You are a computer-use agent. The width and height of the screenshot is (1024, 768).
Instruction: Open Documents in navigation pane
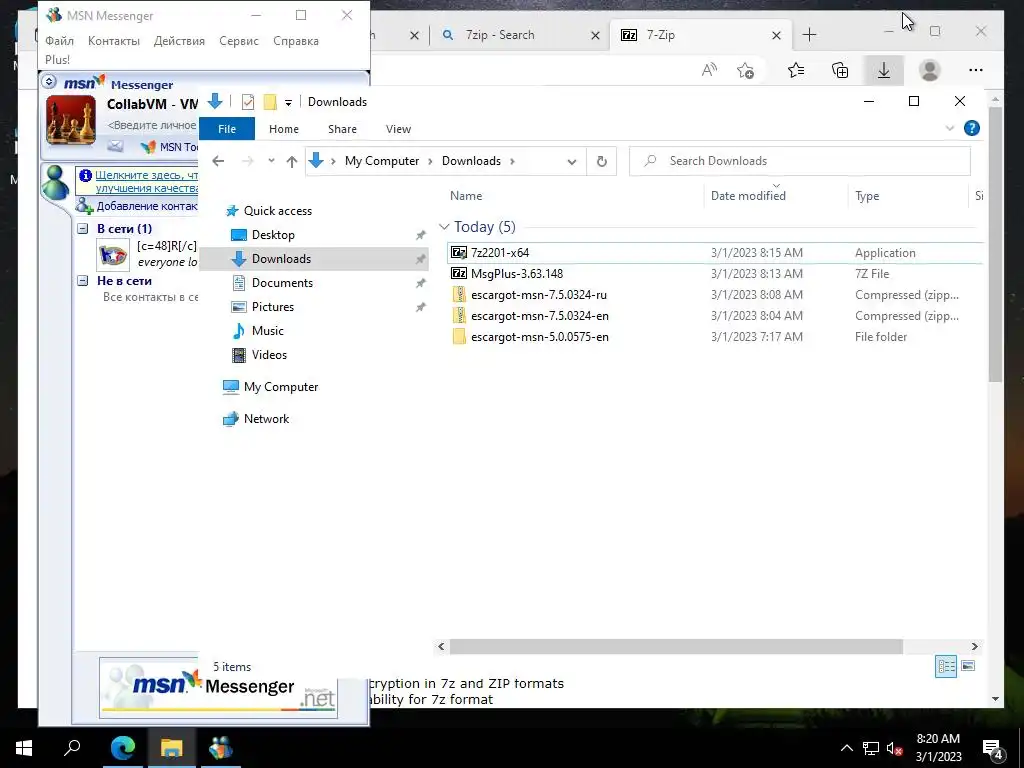(x=282, y=283)
